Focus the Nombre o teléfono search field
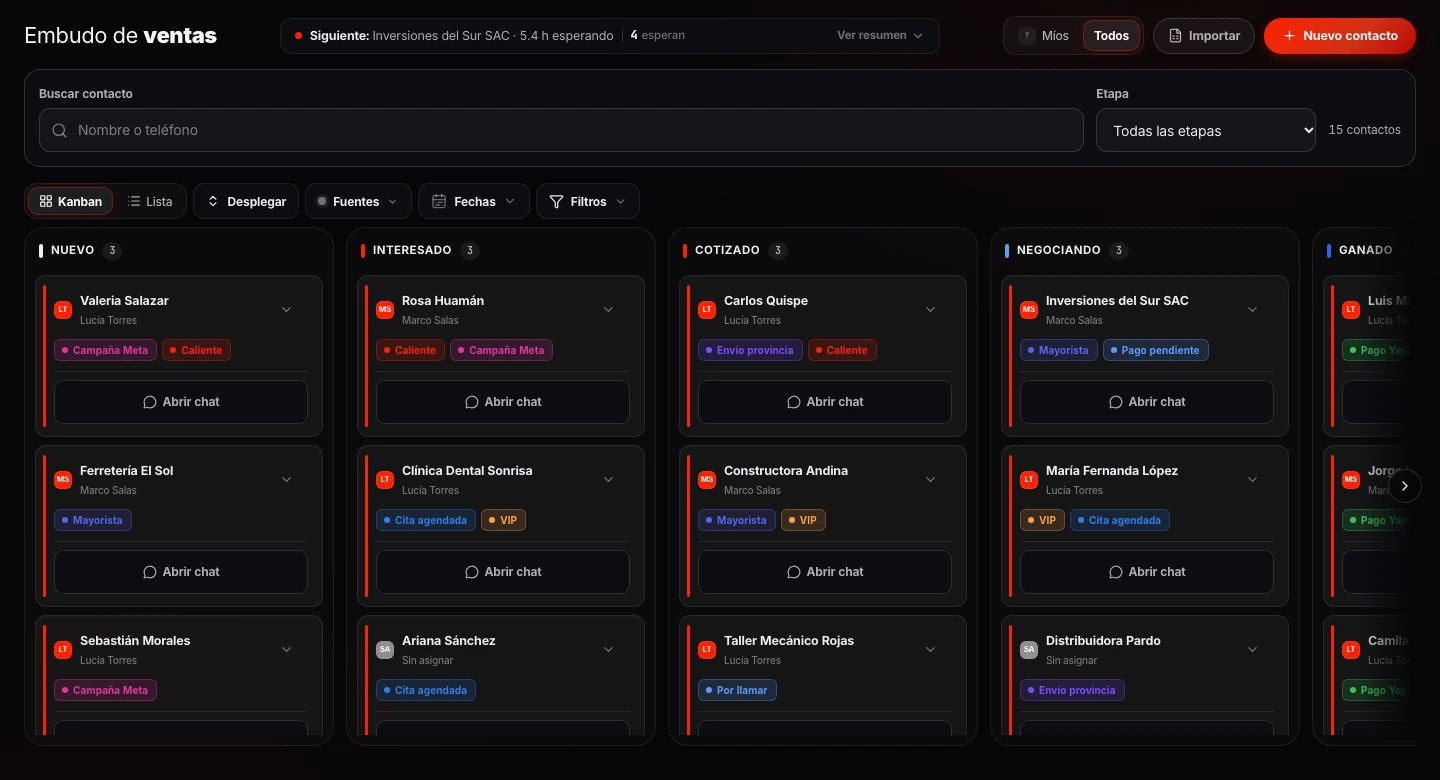 click(561, 130)
